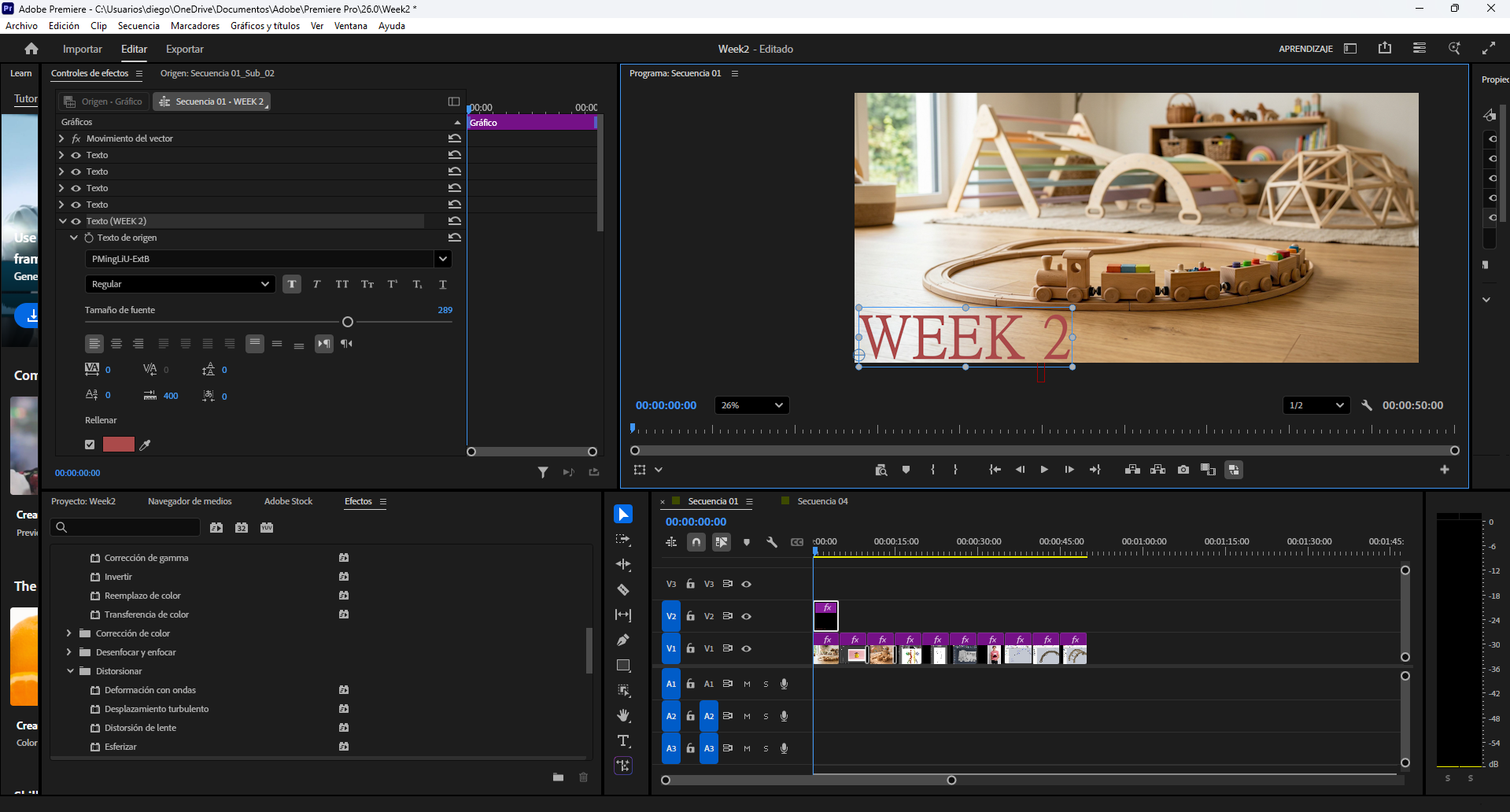Hide video track V1 with the eye toggle
This screenshot has height=812, width=1510.
click(746, 648)
